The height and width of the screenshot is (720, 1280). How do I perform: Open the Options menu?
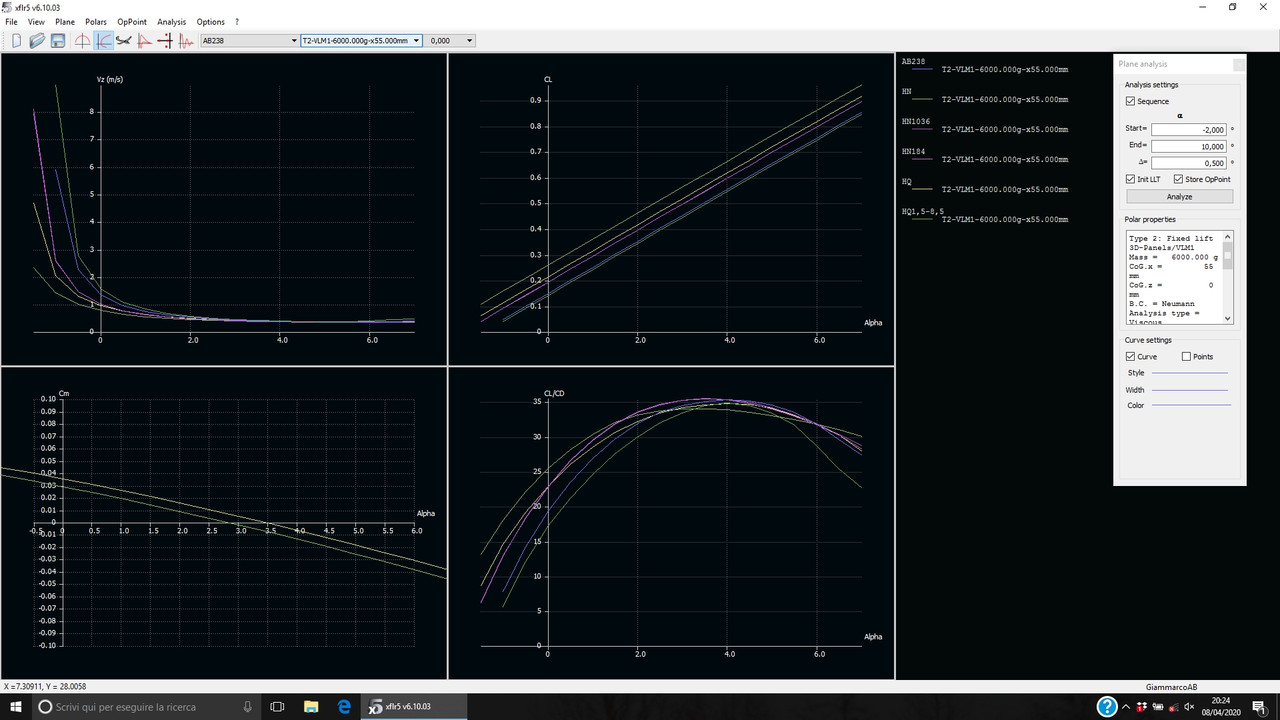210,22
